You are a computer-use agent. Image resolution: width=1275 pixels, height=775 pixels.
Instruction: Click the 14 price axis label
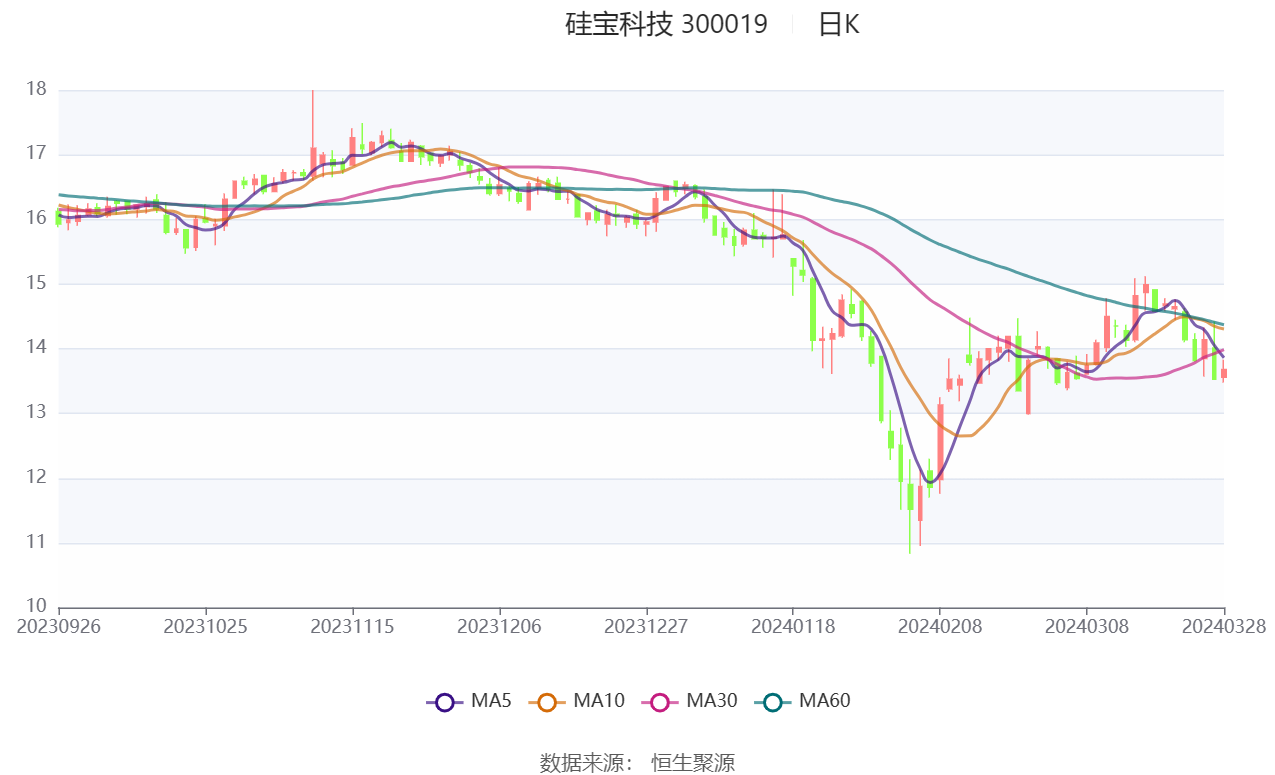click(37, 348)
